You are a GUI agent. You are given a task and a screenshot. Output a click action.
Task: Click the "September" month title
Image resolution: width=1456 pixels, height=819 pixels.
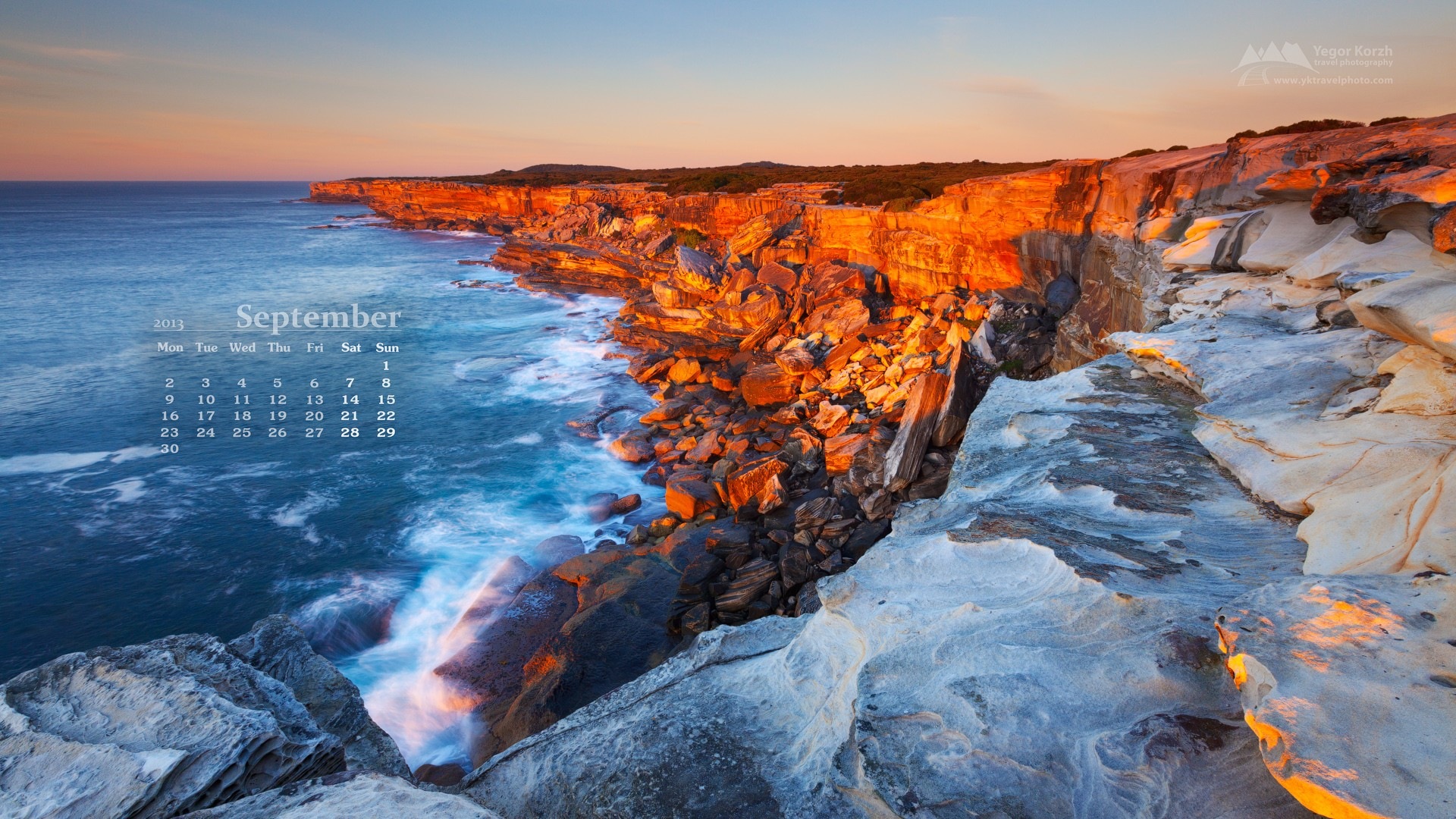tap(318, 318)
